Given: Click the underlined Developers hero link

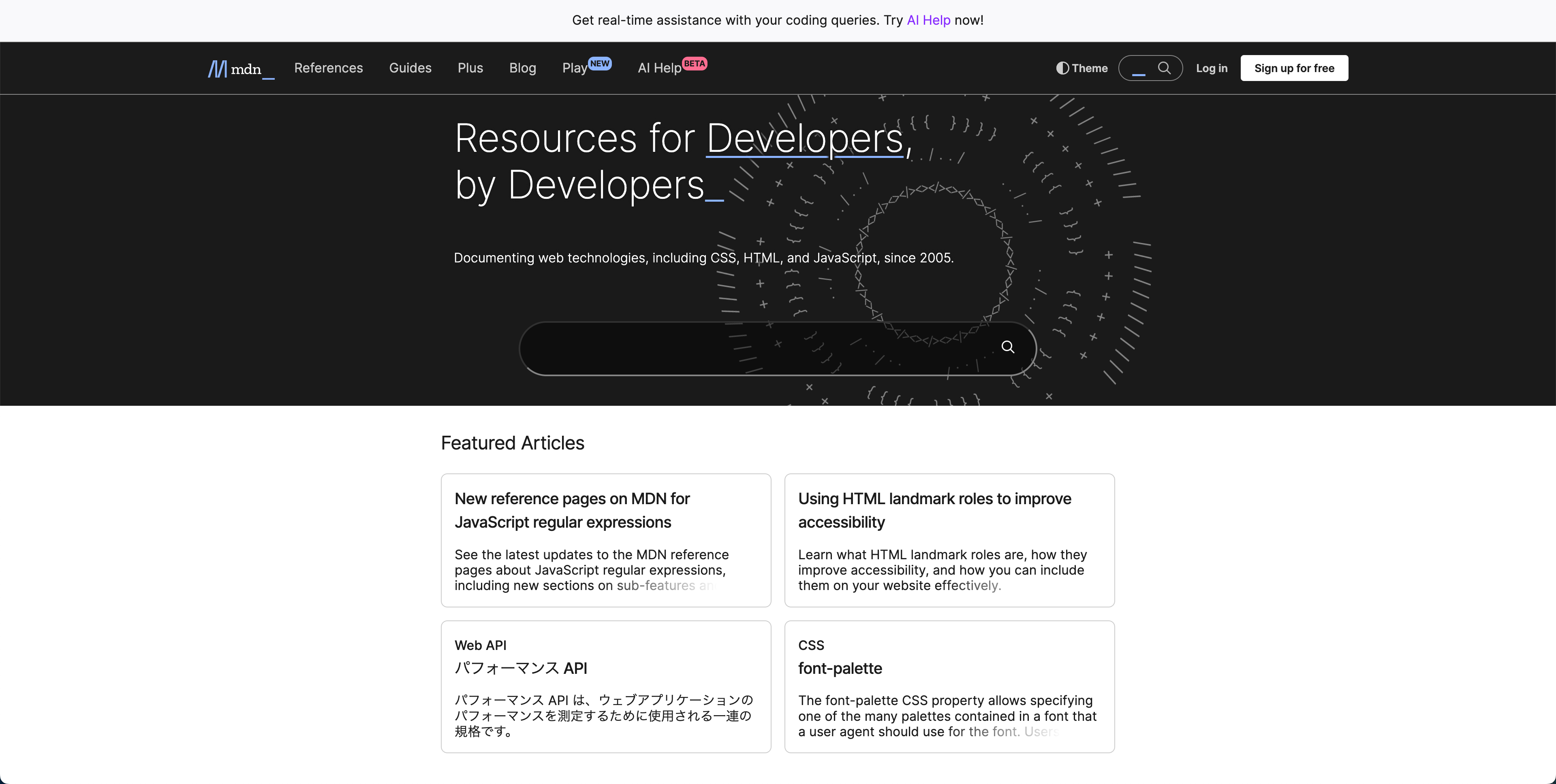Looking at the screenshot, I should pos(804,138).
